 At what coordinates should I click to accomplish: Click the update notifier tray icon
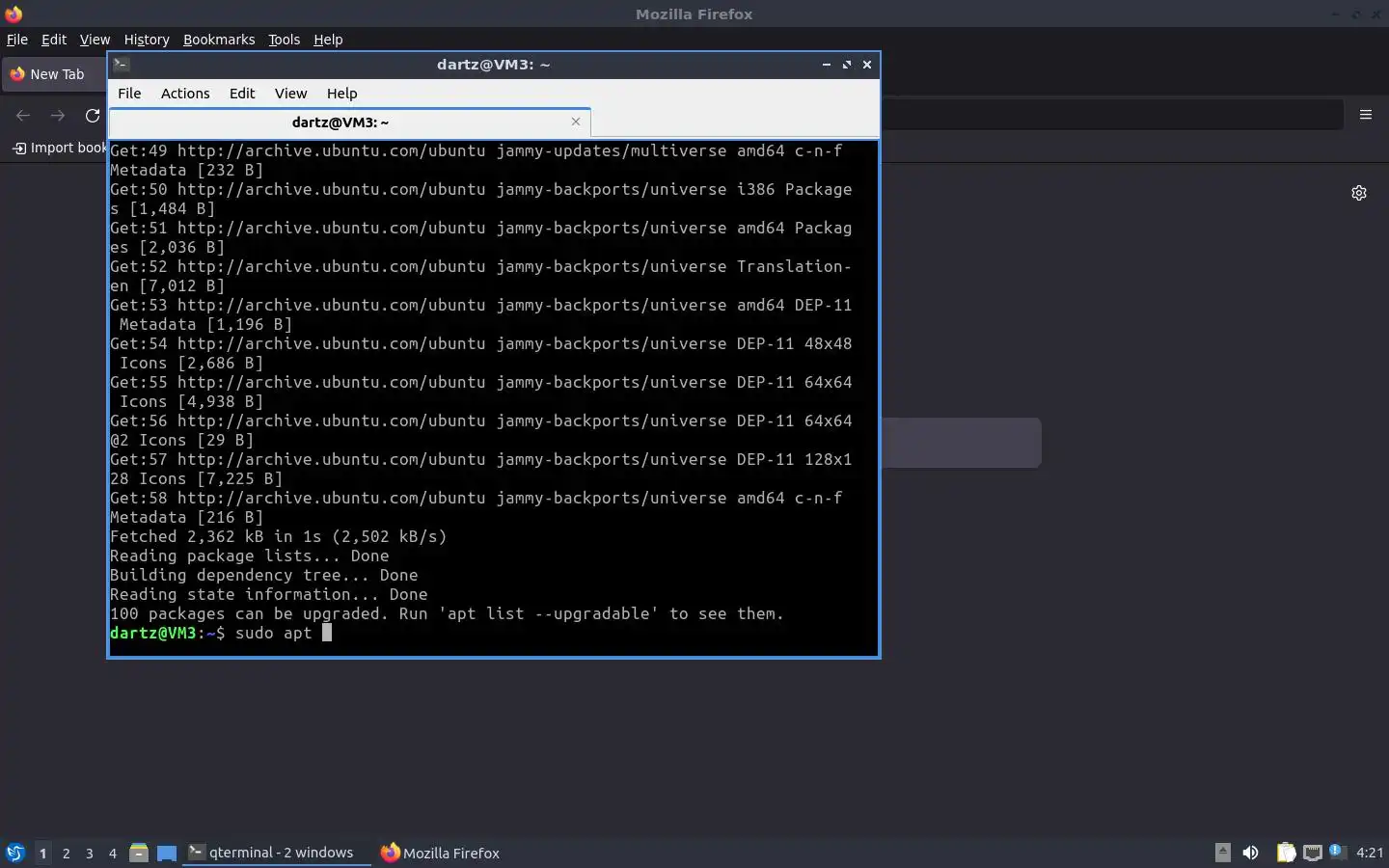pyautogui.click(x=1337, y=852)
